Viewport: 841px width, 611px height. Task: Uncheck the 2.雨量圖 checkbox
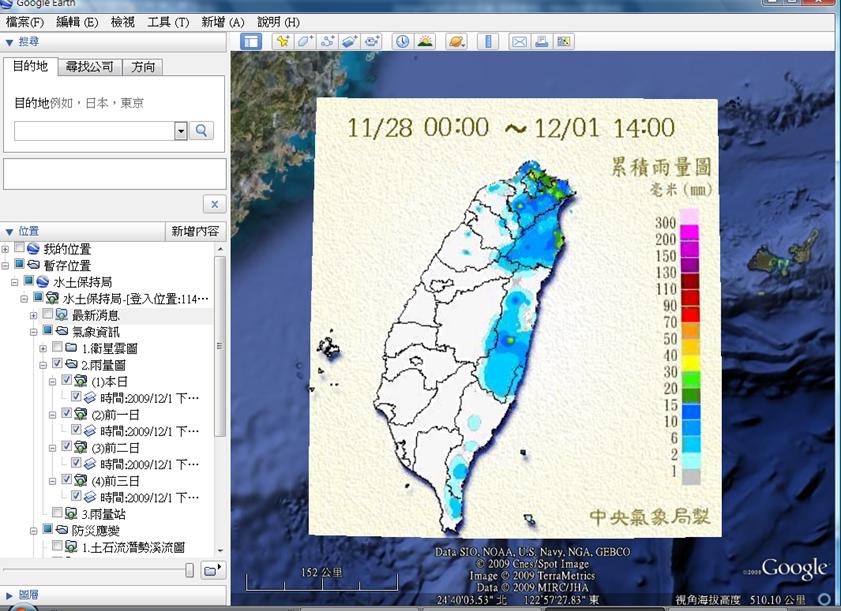[57, 364]
